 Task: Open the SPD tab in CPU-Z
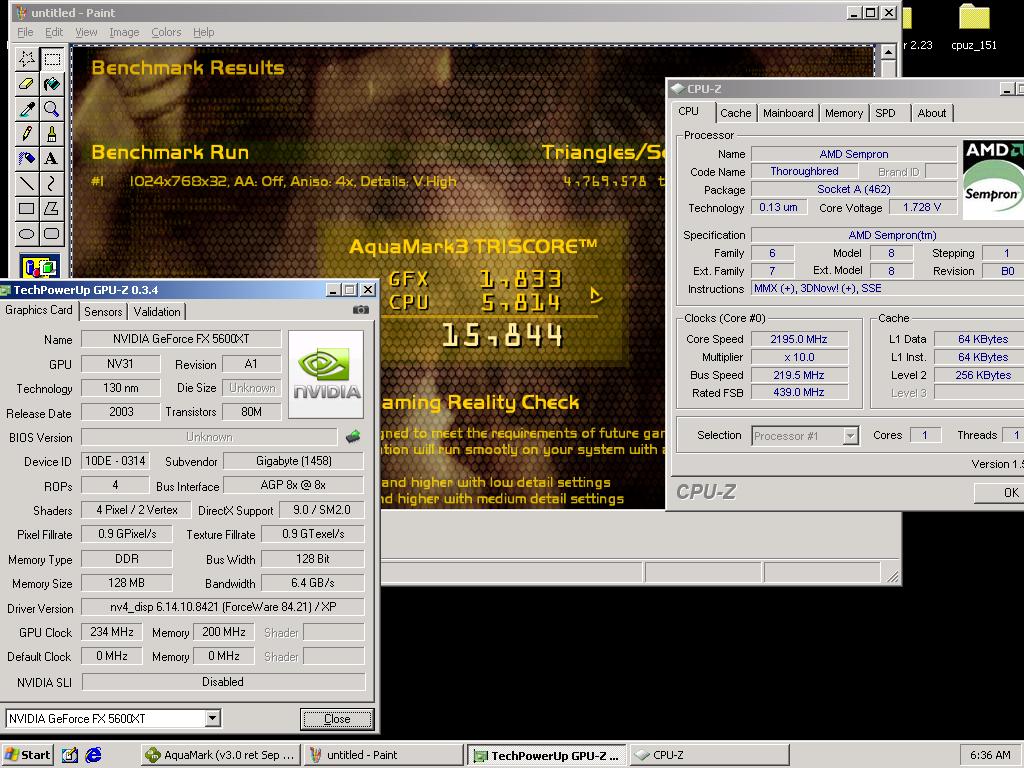click(x=886, y=113)
